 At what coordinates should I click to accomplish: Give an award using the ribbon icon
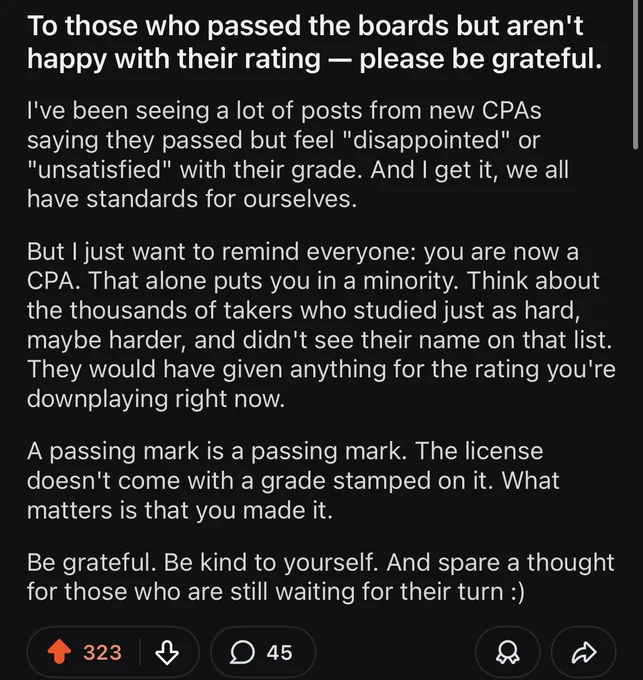pos(507,652)
